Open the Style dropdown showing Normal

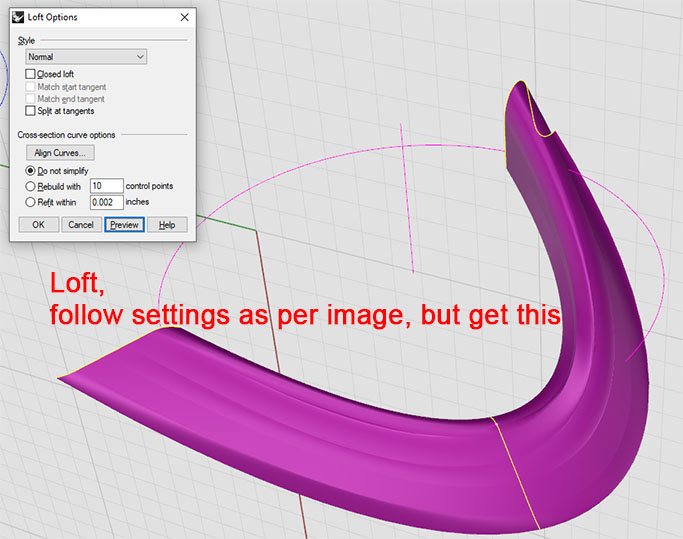[86, 57]
